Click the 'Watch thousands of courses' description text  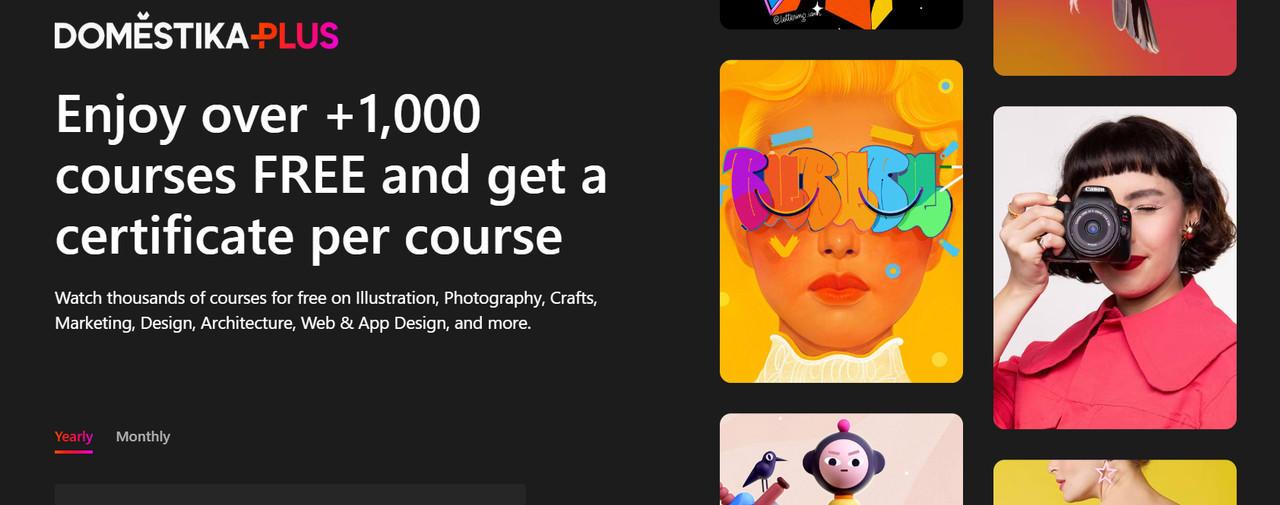coord(326,310)
